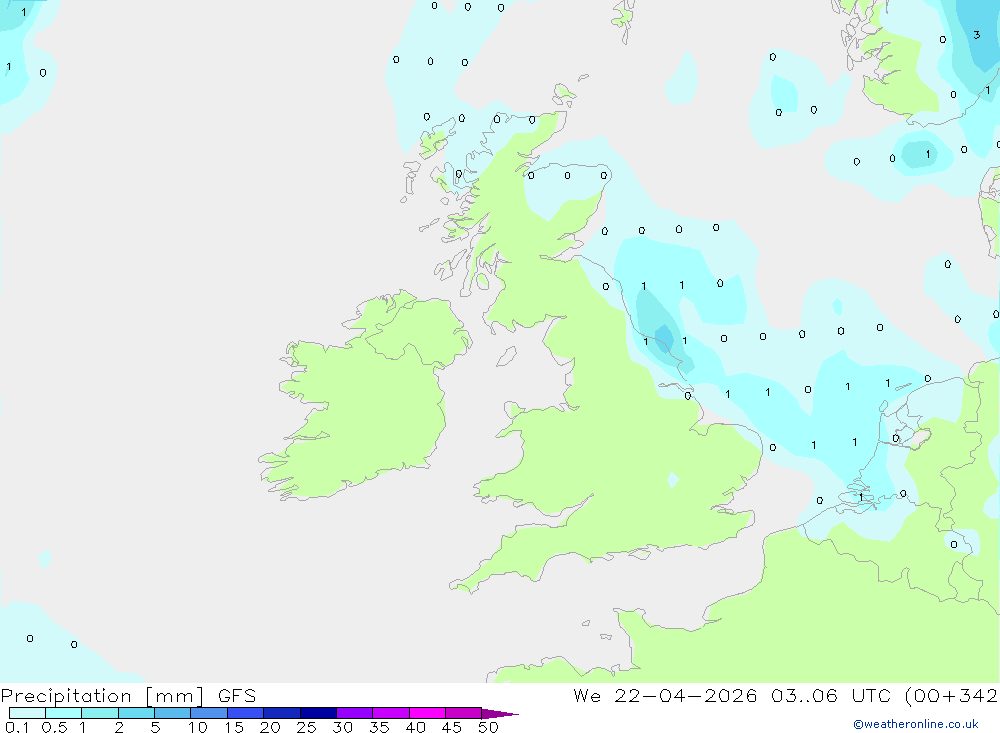Viewport: 1000px width, 733px height.
Task: Click the 35–40 mm legend swatch
Action: pyautogui.click(x=390, y=713)
